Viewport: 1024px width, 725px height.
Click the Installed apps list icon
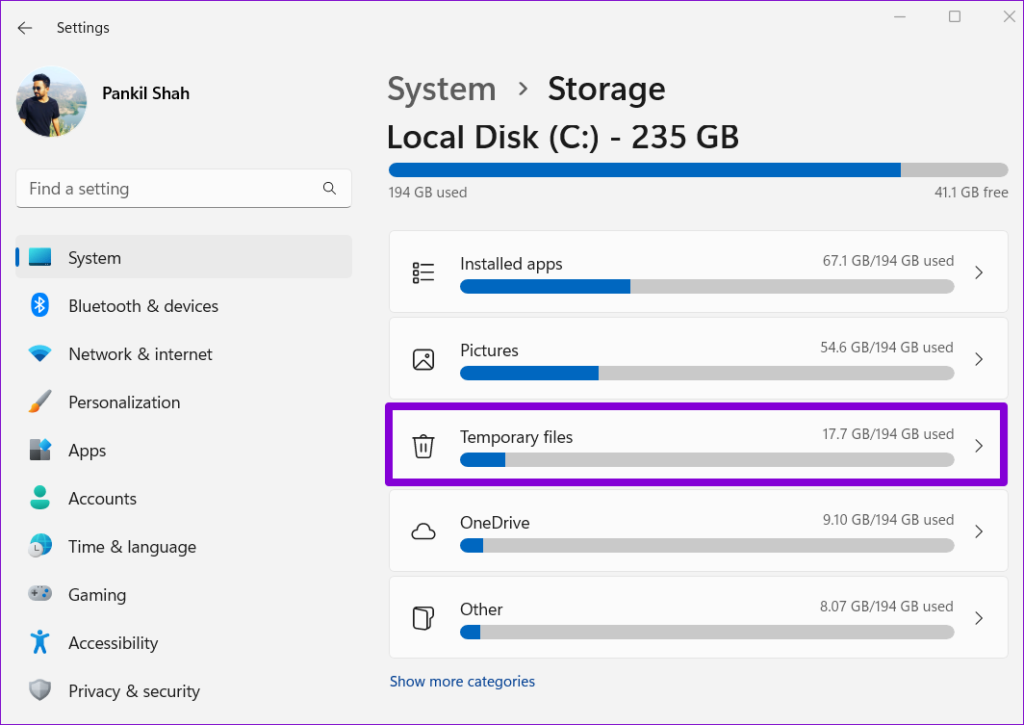(x=423, y=271)
